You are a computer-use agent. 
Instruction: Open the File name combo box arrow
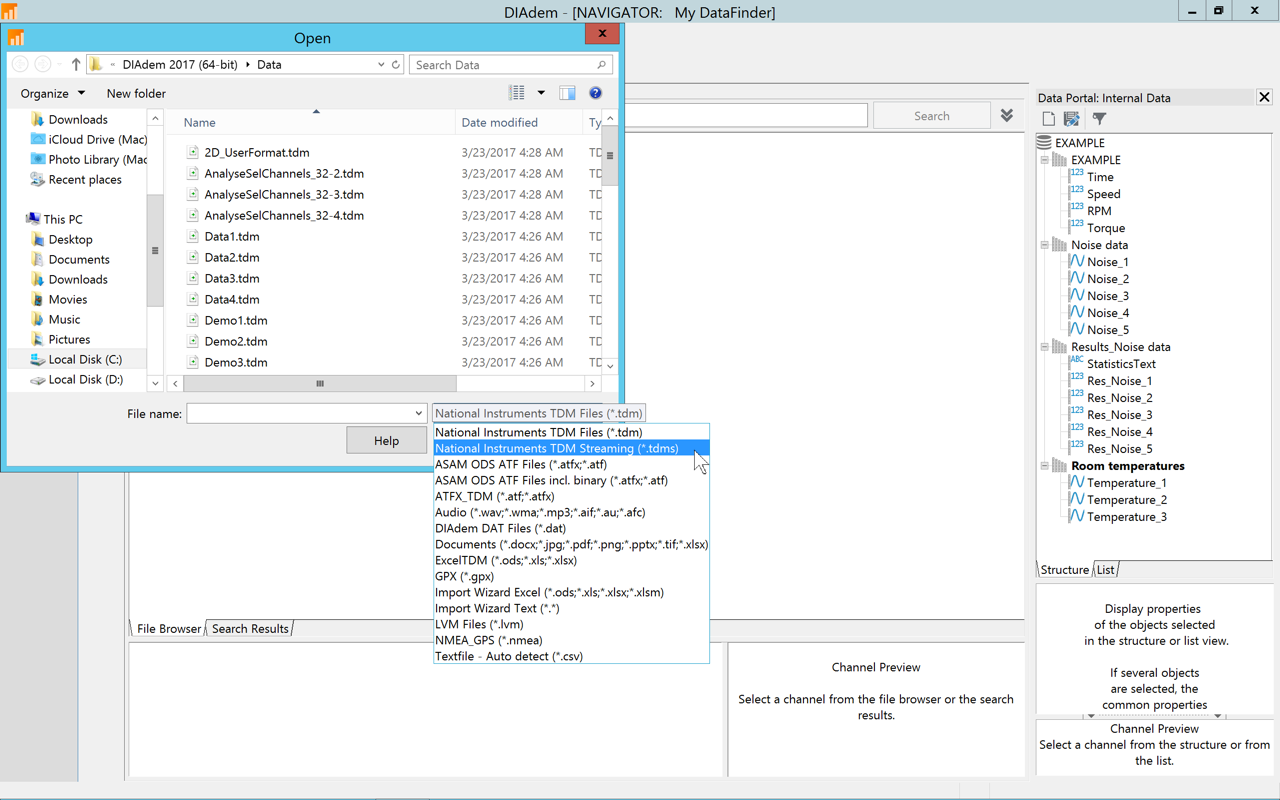click(x=418, y=413)
